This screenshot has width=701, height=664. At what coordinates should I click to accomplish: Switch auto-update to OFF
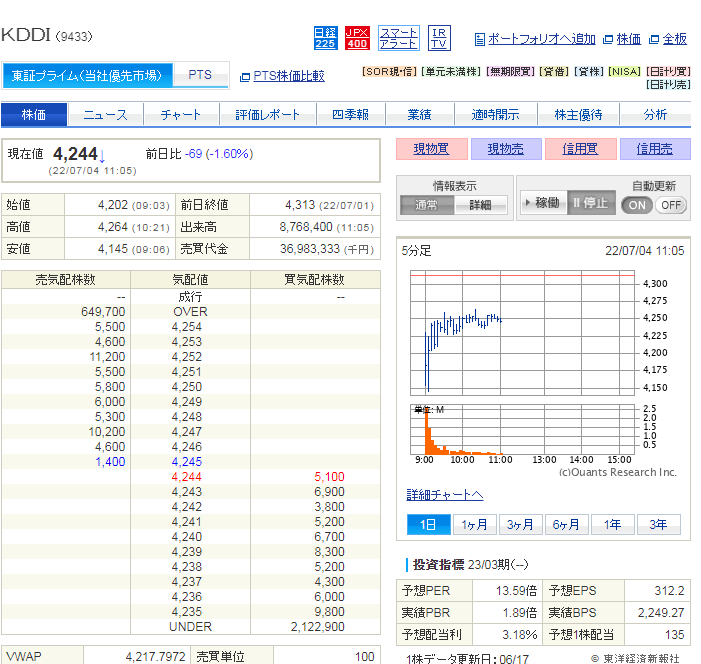click(671, 205)
